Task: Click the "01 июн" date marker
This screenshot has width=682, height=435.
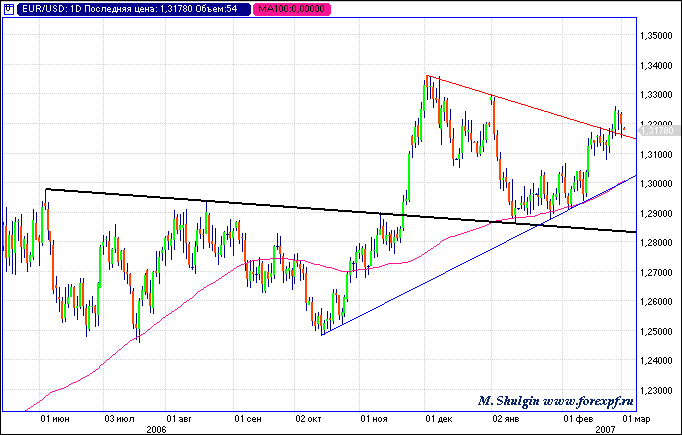Action: (54, 418)
